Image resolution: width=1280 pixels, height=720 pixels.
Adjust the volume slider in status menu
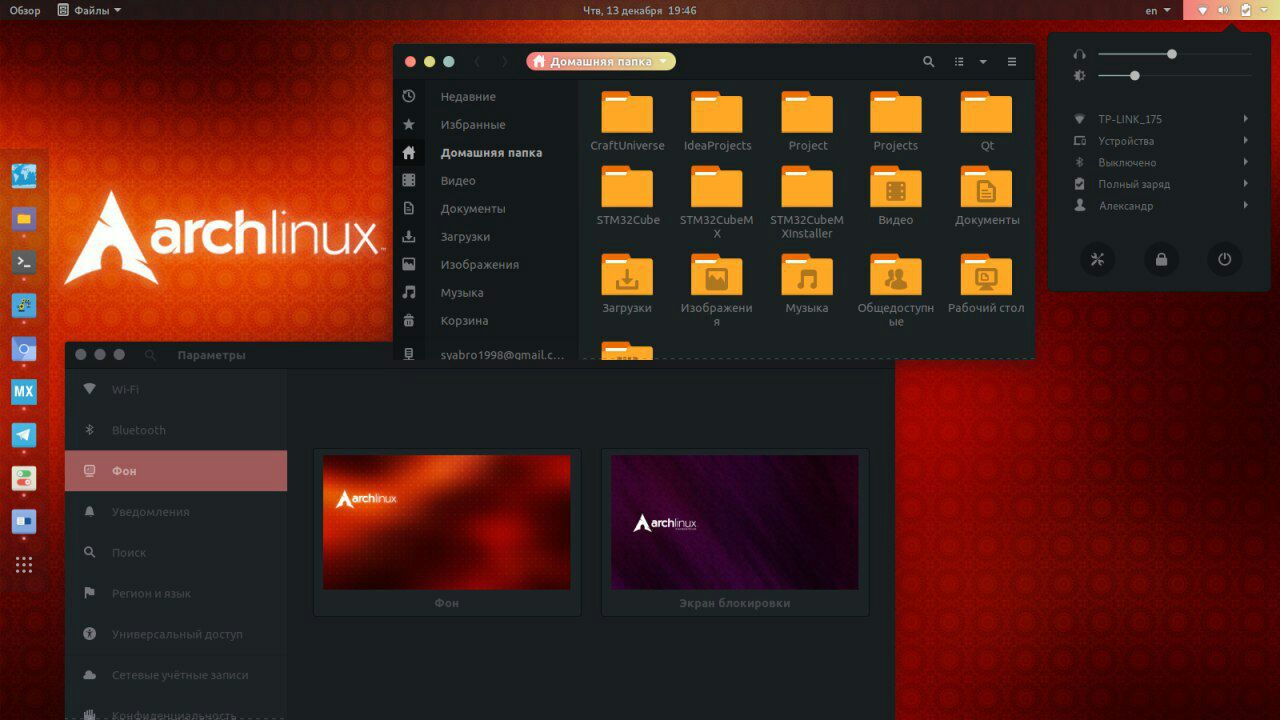click(x=1174, y=54)
